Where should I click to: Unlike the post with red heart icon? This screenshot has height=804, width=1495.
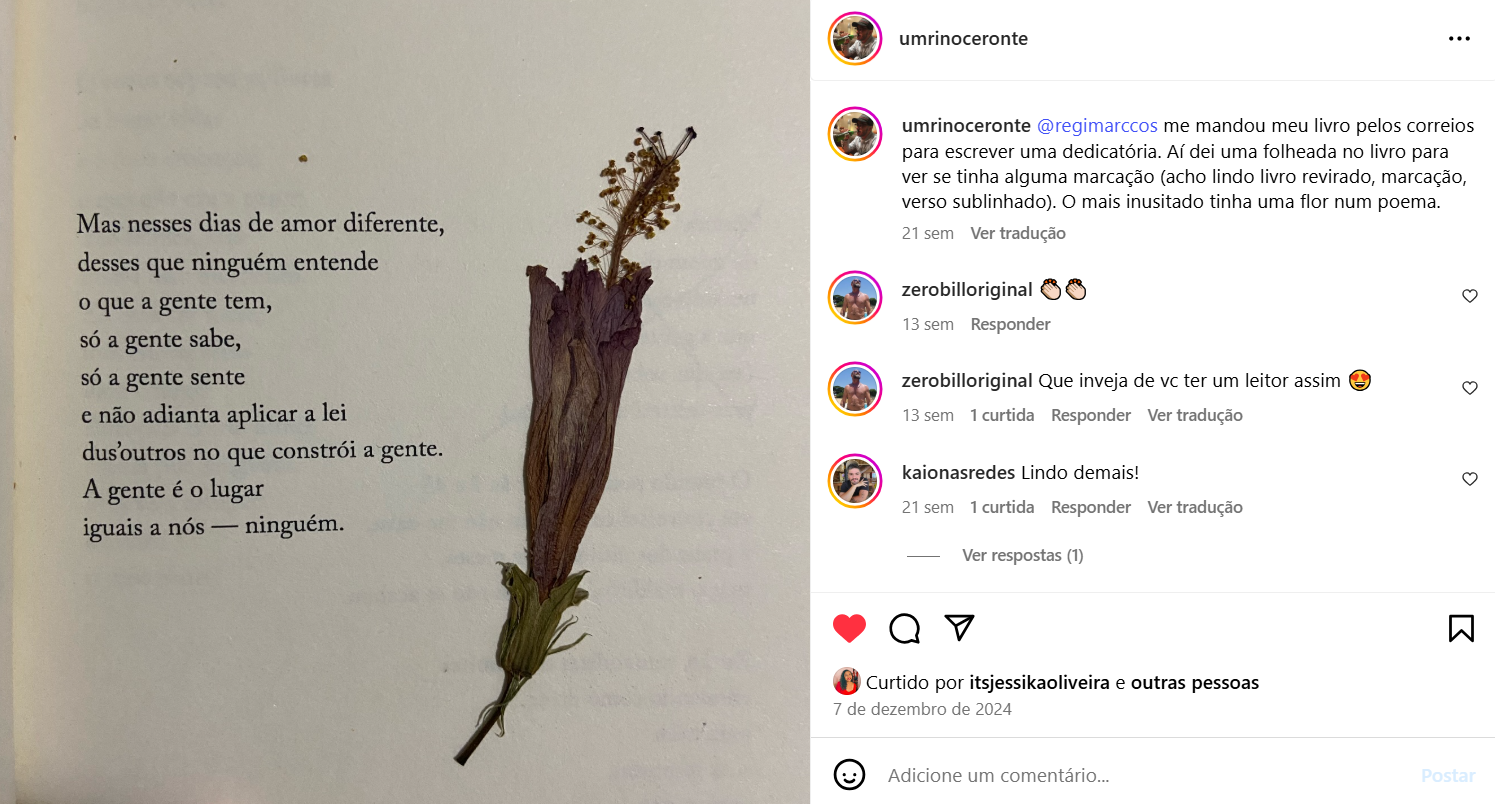849,628
